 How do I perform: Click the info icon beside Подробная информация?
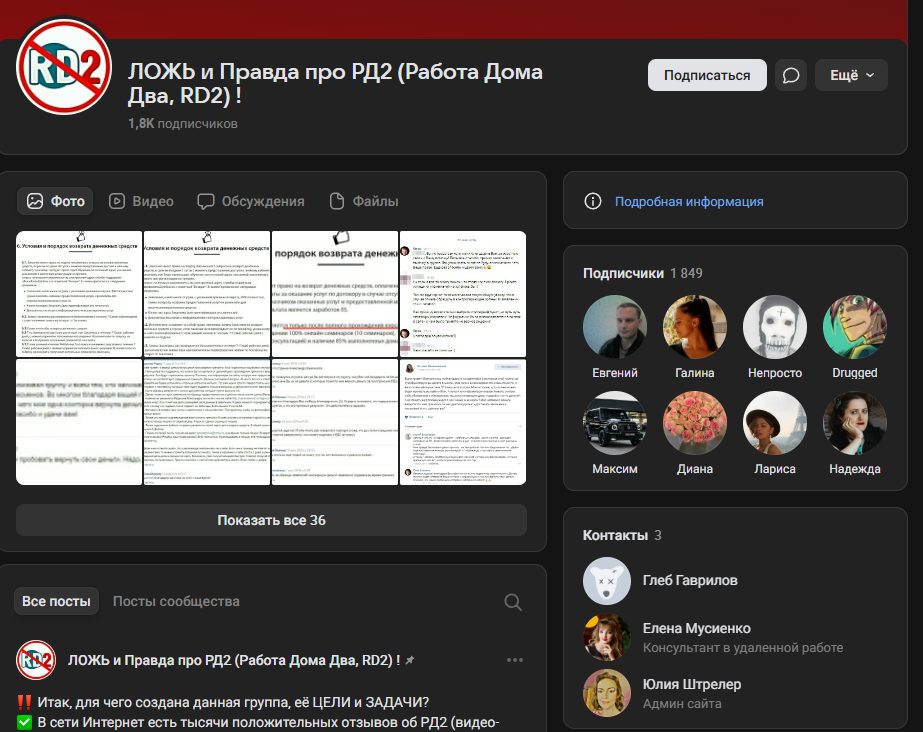coord(593,201)
